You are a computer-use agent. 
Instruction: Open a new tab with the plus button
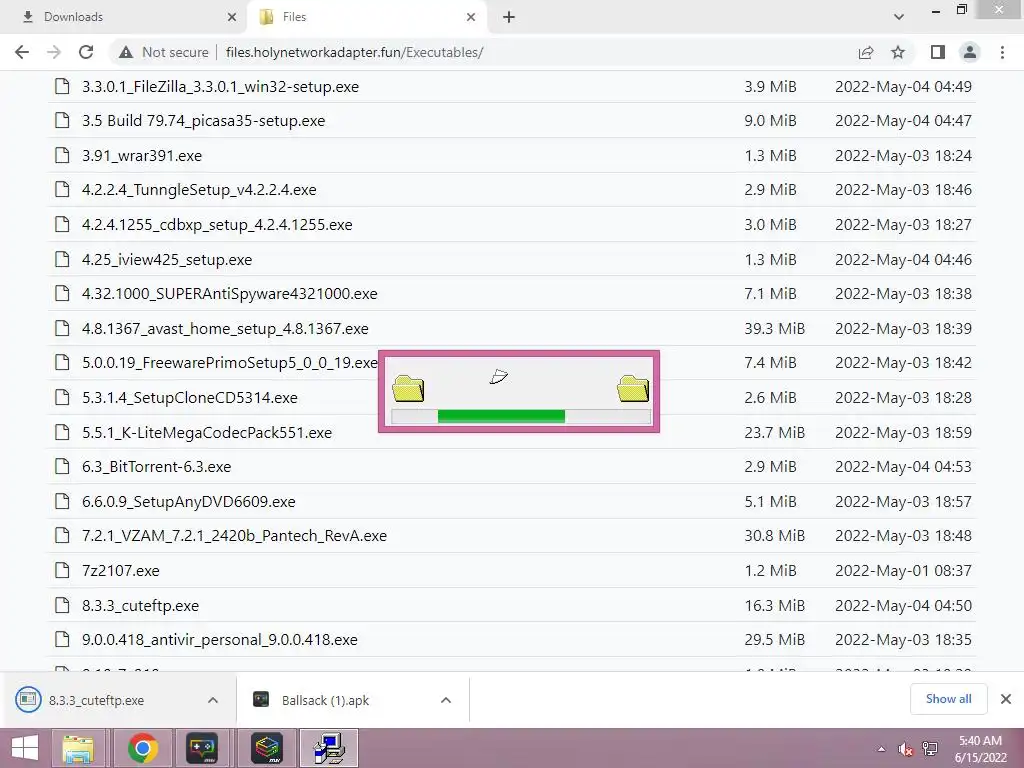(x=509, y=18)
